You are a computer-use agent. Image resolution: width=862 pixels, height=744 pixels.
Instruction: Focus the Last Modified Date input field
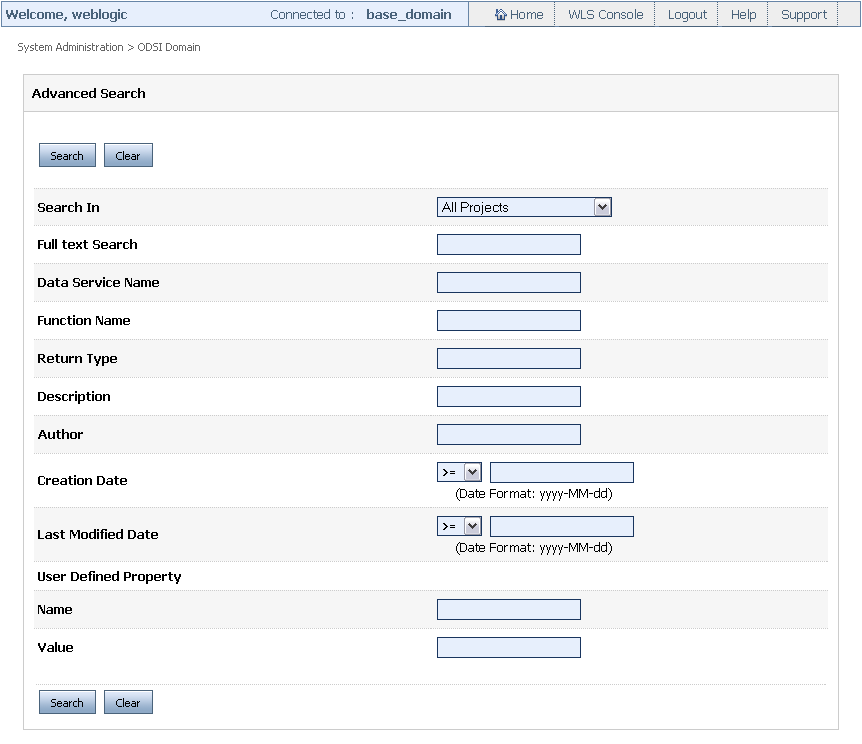[x=562, y=526]
